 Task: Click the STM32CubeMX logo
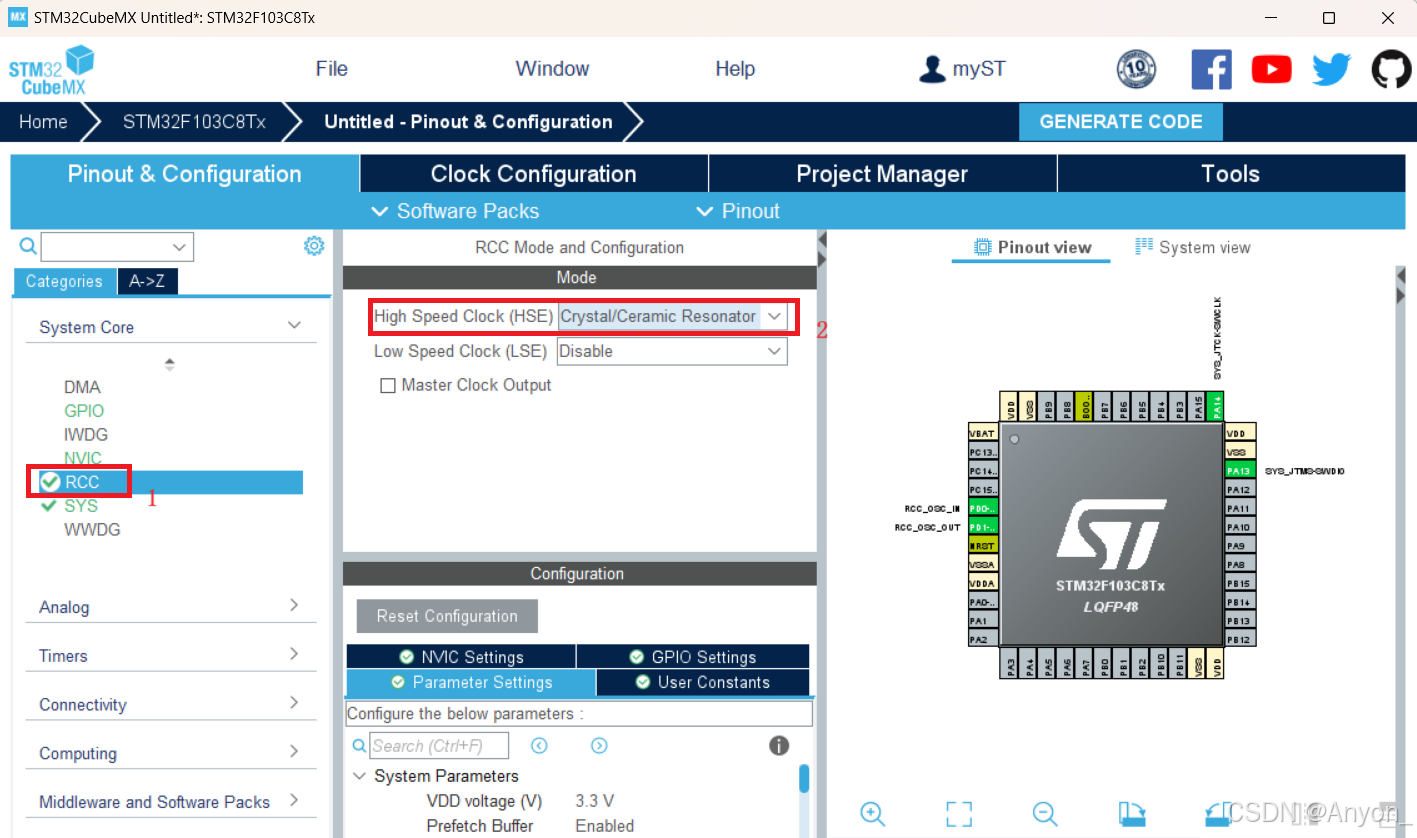[51, 69]
